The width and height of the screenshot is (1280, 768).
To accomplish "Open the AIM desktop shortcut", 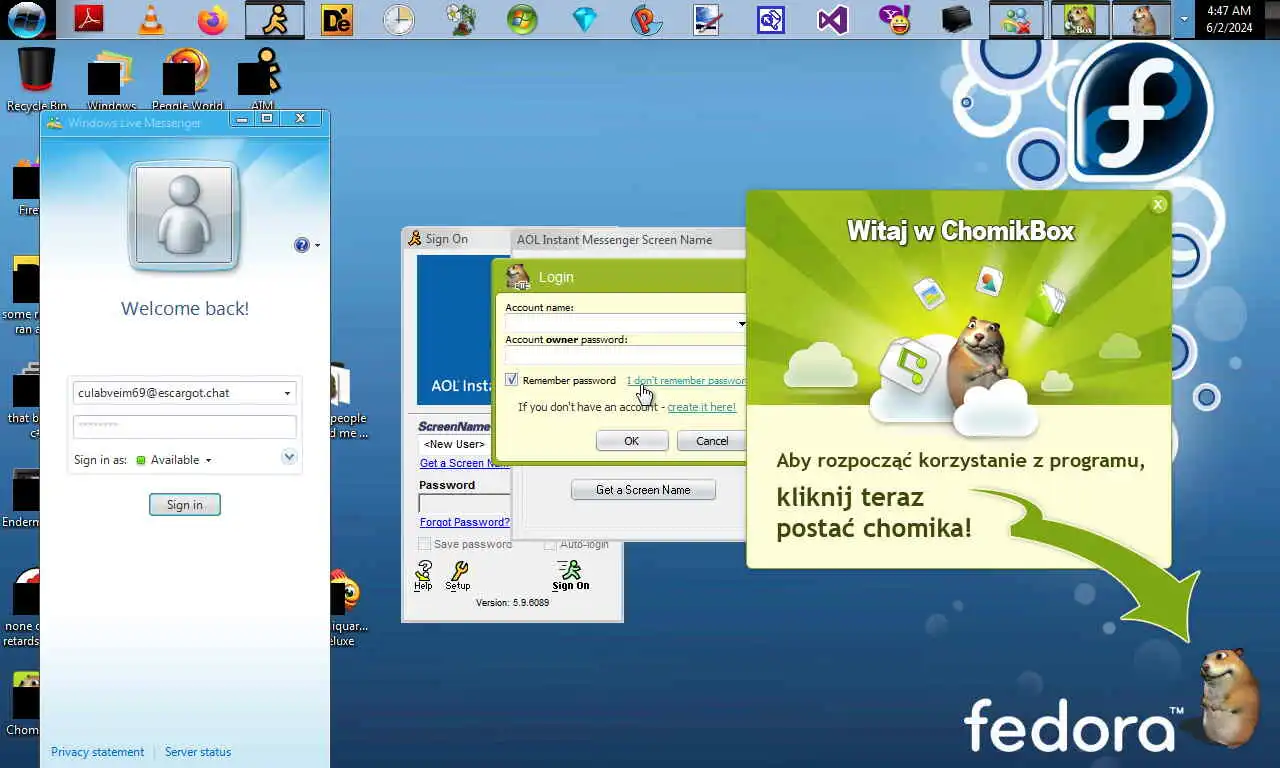I will click(261, 79).
